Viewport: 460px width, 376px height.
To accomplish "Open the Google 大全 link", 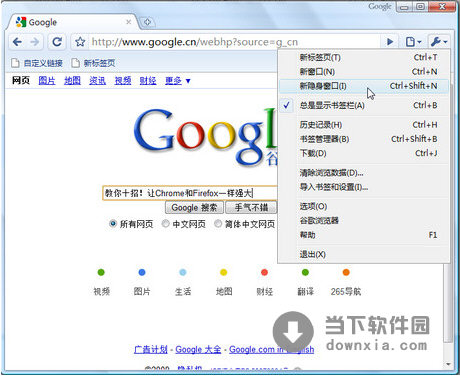I will tap(198, 349).
